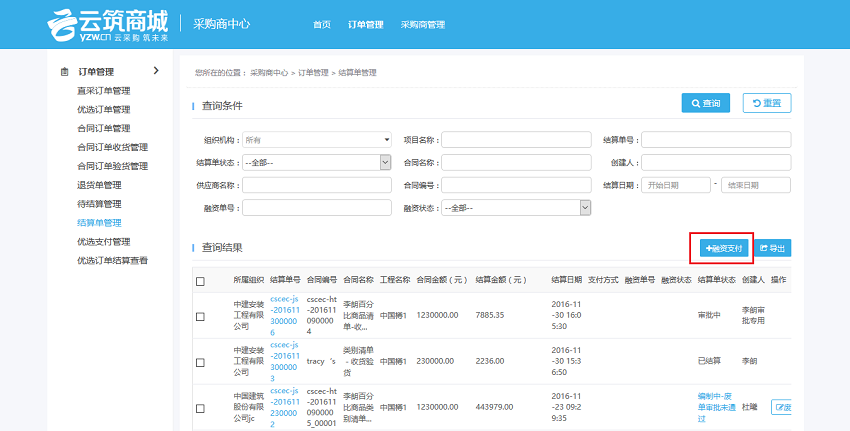850x431 pixels.
Task: Click contract number cell tracy's
Action: tap(321, 361)
